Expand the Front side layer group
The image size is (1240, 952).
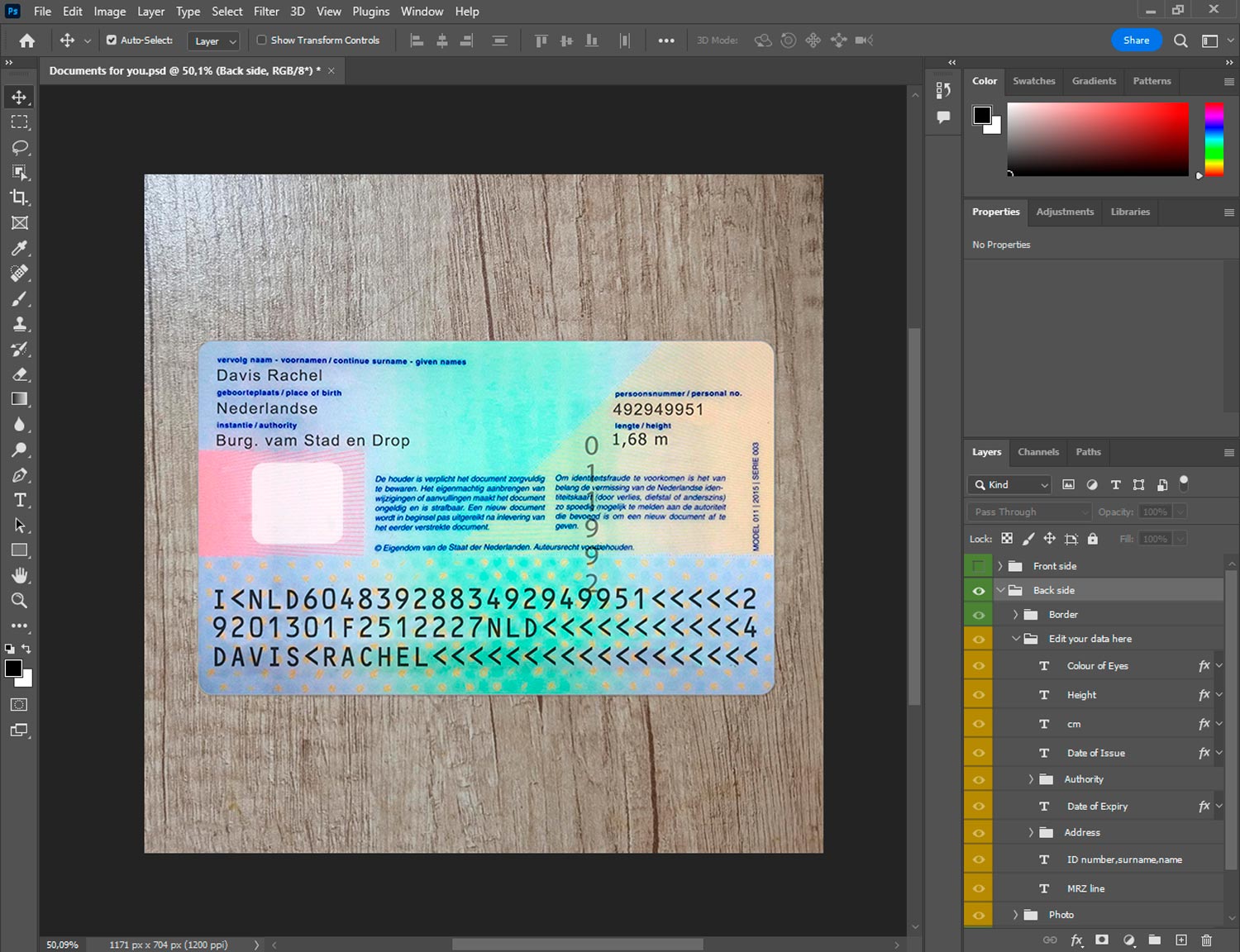(x=1000, y=566)
